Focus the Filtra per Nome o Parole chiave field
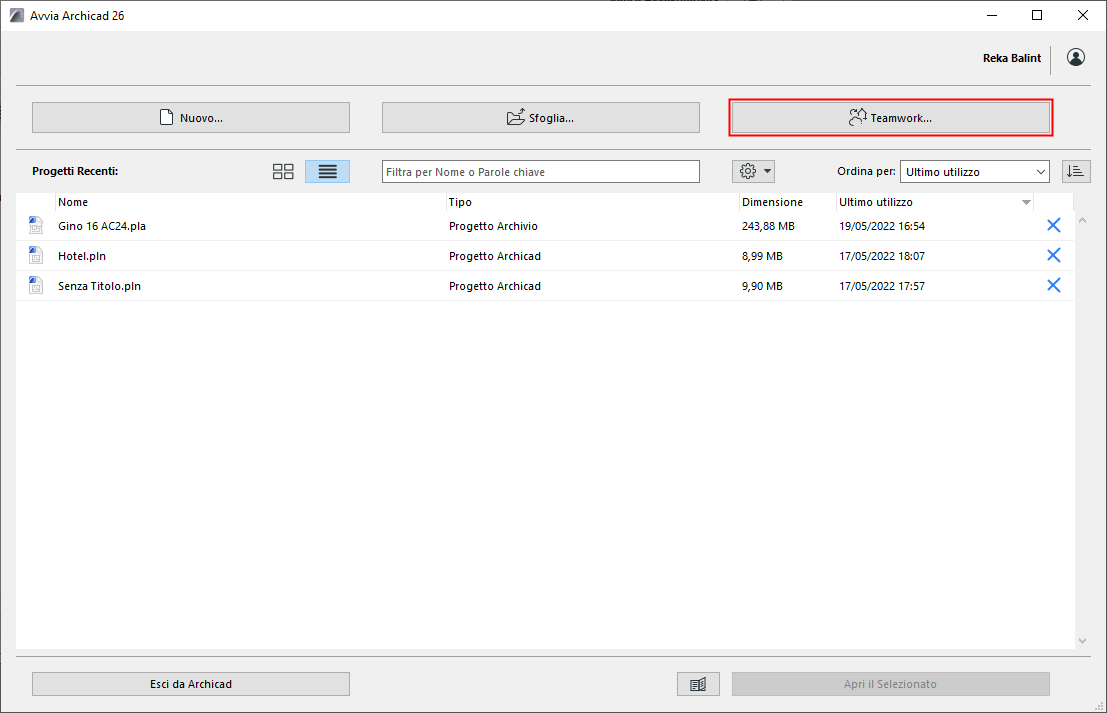 (x=541, y=172)
